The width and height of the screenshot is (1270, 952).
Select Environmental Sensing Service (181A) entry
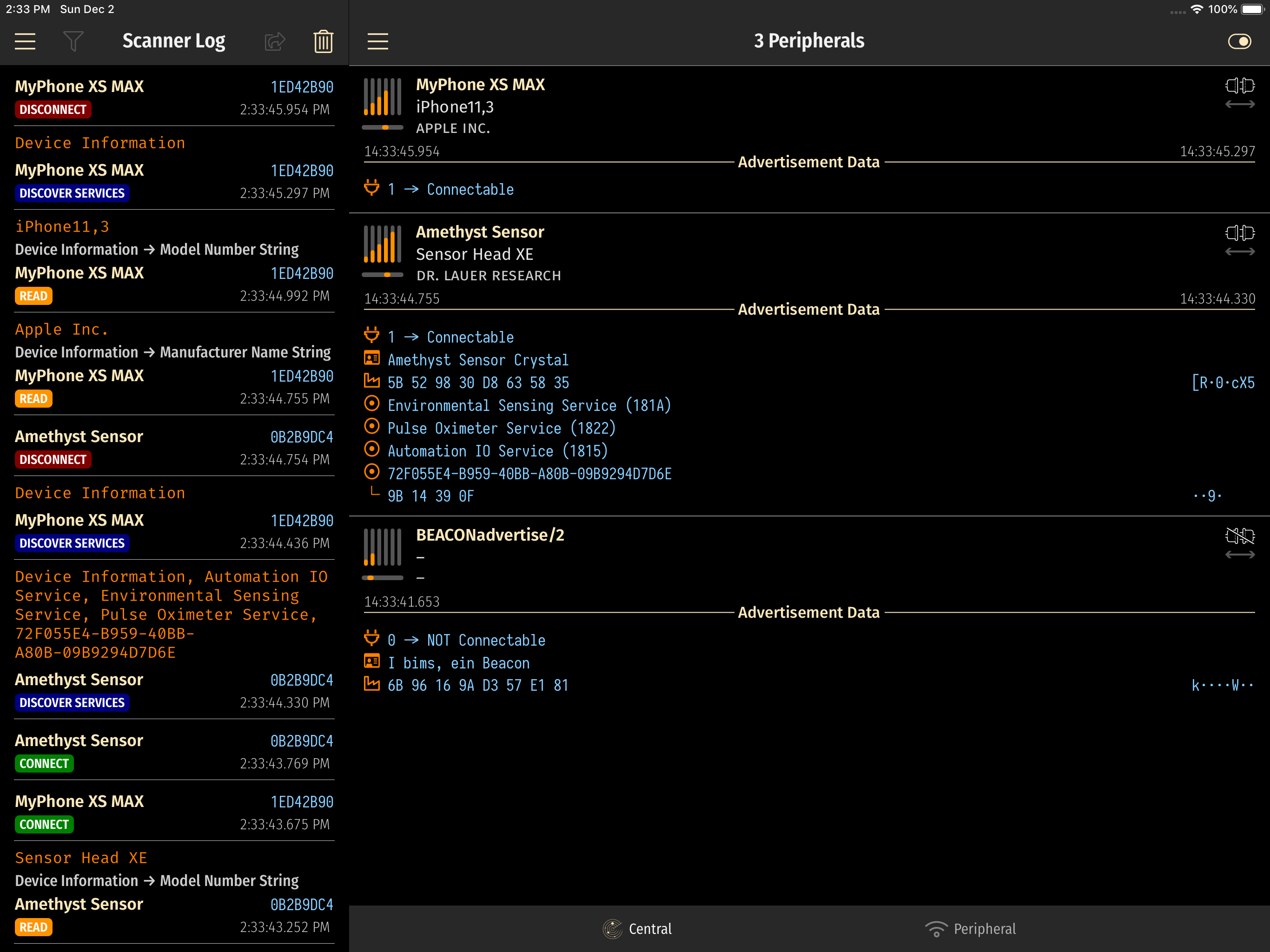click(529, 405)
